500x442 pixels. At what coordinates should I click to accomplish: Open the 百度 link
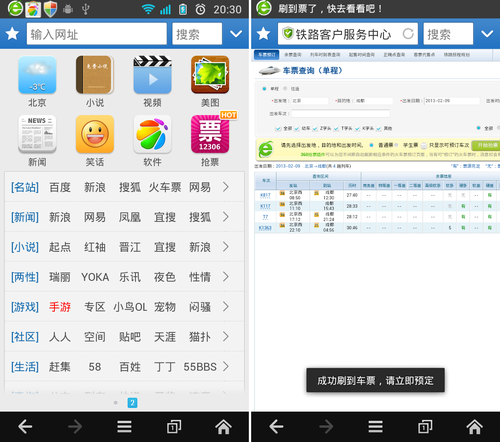coord(60,187)
